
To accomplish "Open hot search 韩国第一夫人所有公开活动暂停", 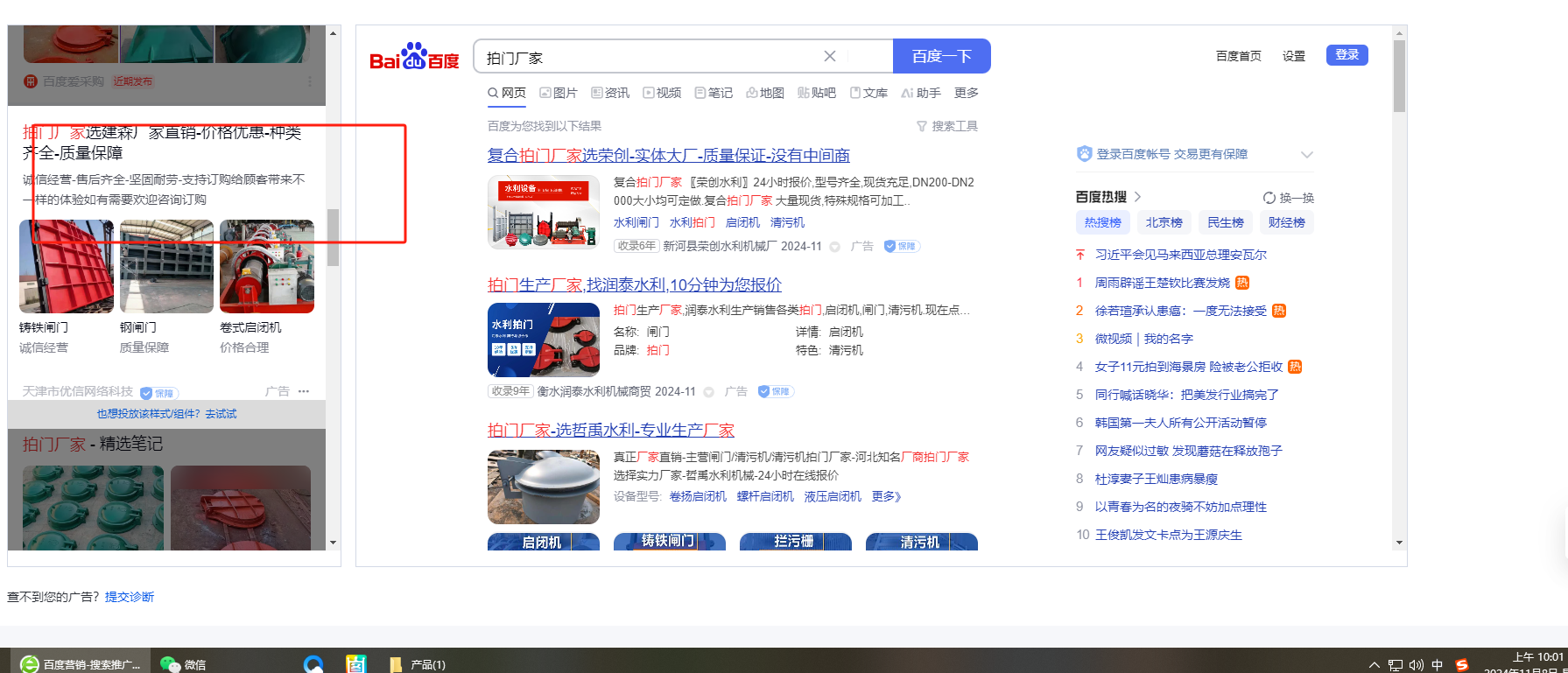I will (1181, 423).
